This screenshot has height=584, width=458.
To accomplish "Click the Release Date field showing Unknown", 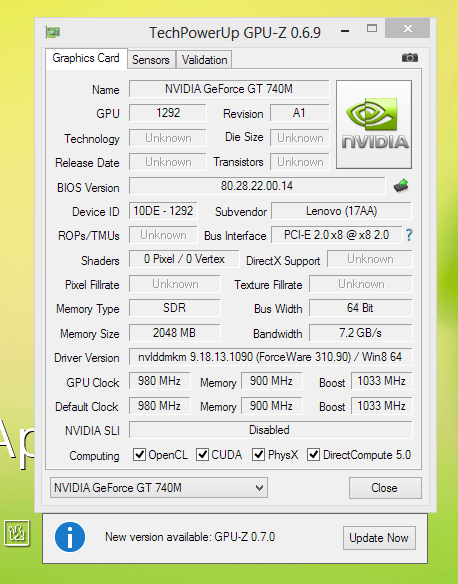I will pos(168,162).
